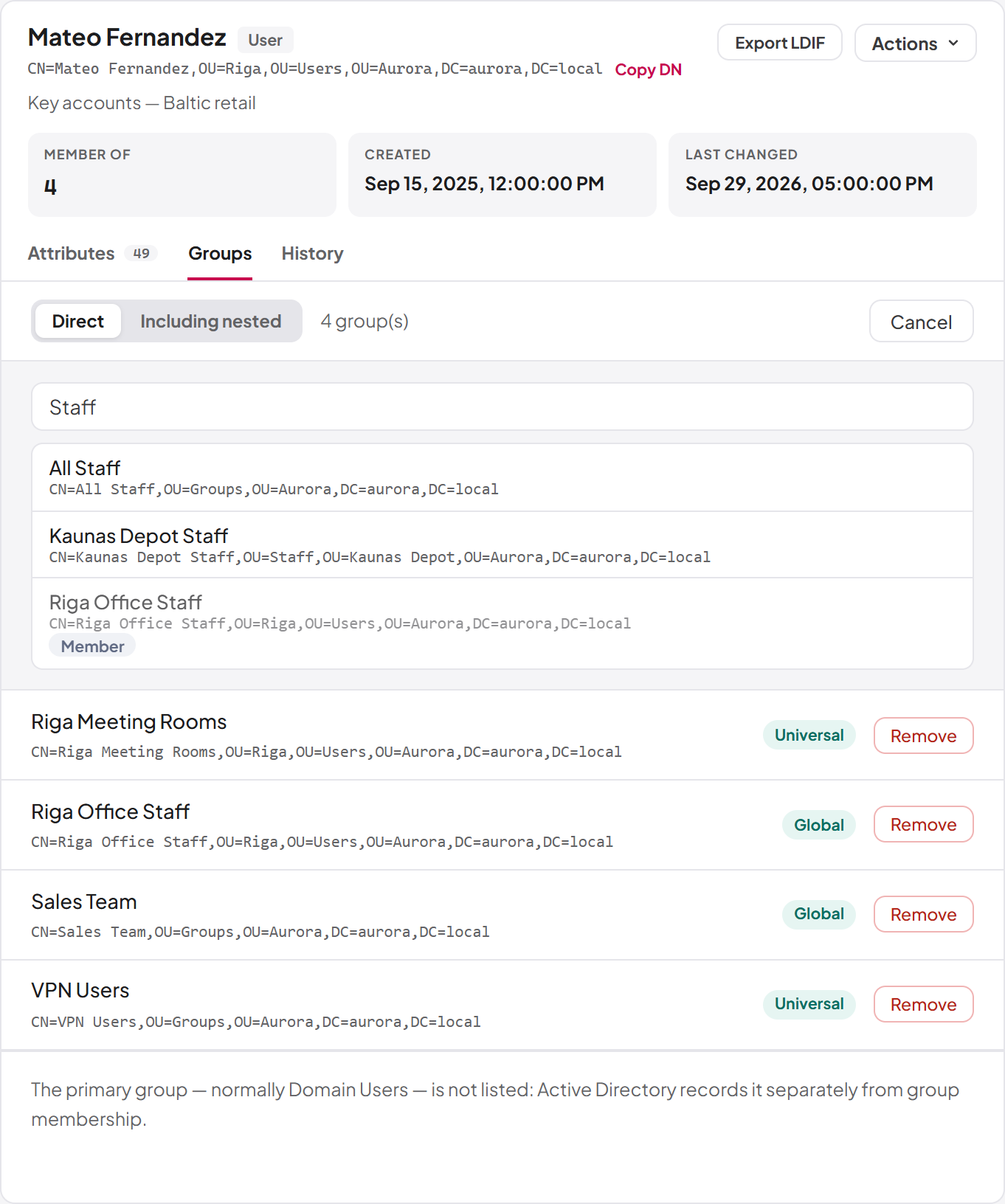Open the History tab
1005x1204 pixels.
point(312,254)
